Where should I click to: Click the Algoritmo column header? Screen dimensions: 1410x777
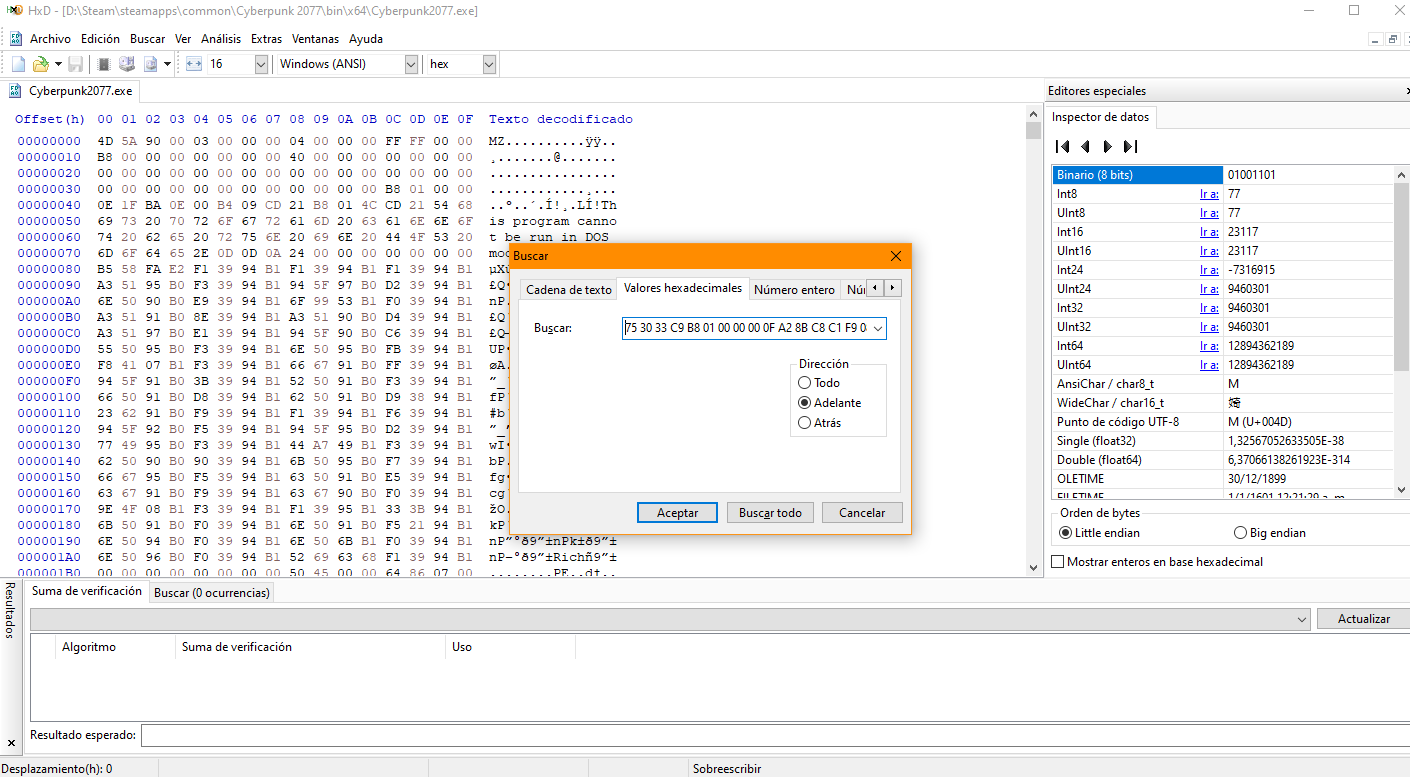pyautogui.click(x=116, y=647)
